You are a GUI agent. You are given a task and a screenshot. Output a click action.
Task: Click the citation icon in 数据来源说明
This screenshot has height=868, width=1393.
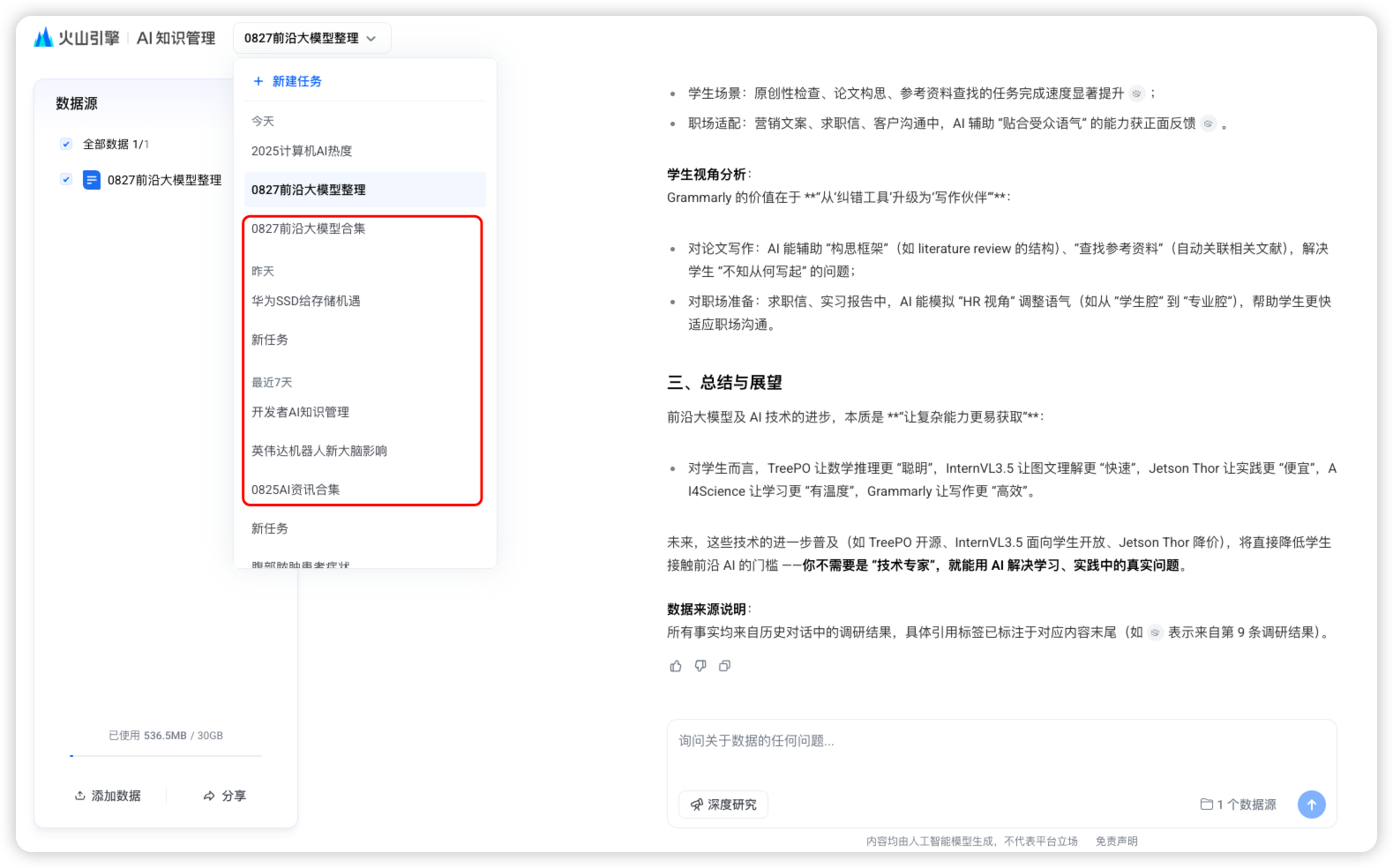[1155, 632]
